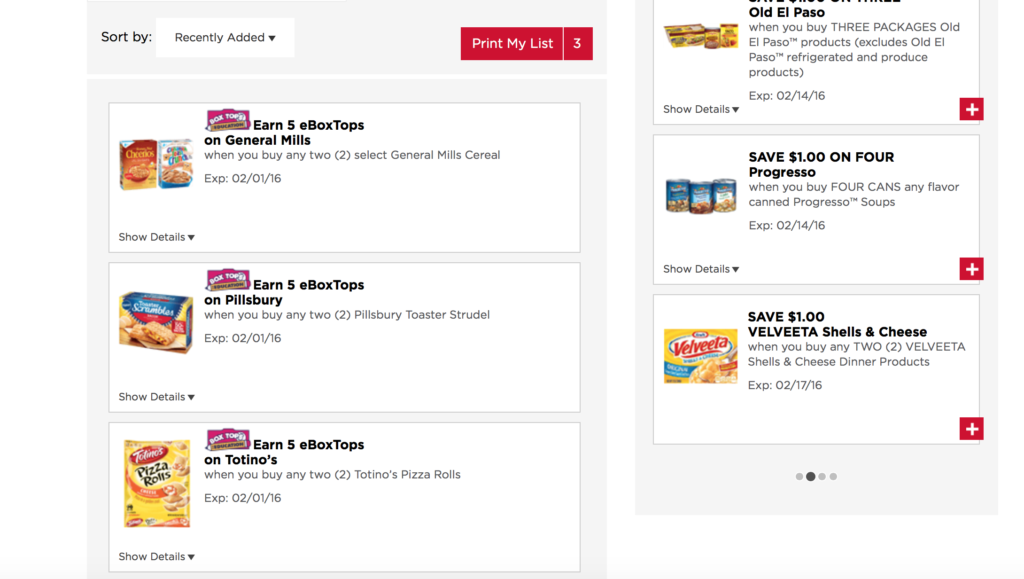
Task: Add the VELVEETA Shells & Cheese coupon plus icon
Action: click(972, 429)
